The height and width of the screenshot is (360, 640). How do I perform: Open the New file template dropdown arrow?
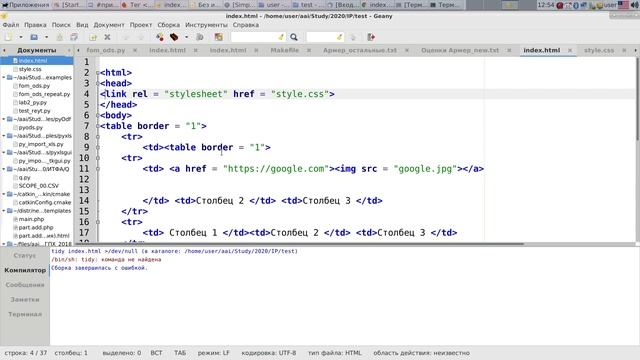[21, 37]
